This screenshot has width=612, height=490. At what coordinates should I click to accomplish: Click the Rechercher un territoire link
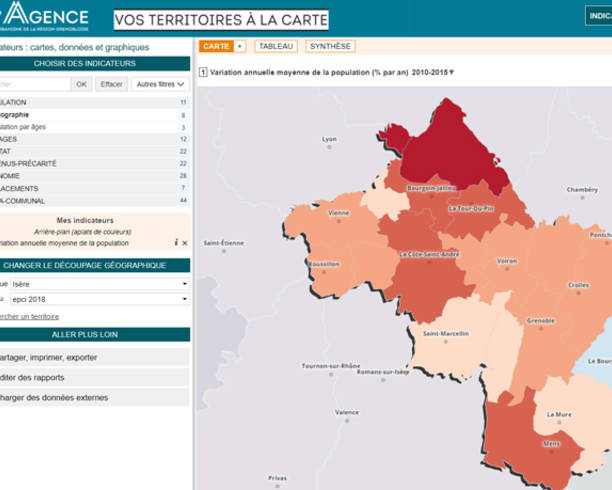pyautogui.click(x=29, y=316)
